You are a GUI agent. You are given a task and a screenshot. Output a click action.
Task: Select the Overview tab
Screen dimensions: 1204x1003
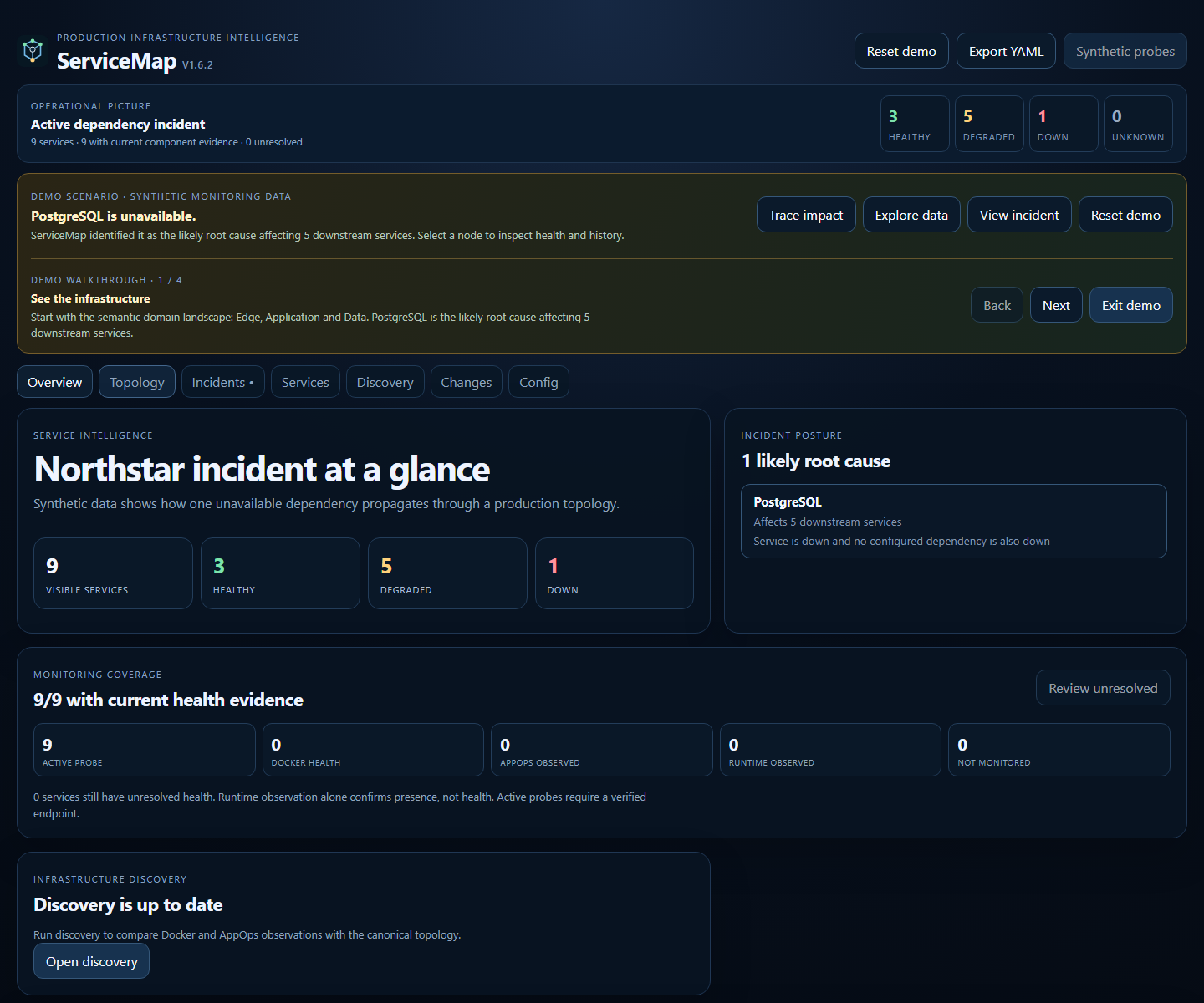tap(54, 382)
